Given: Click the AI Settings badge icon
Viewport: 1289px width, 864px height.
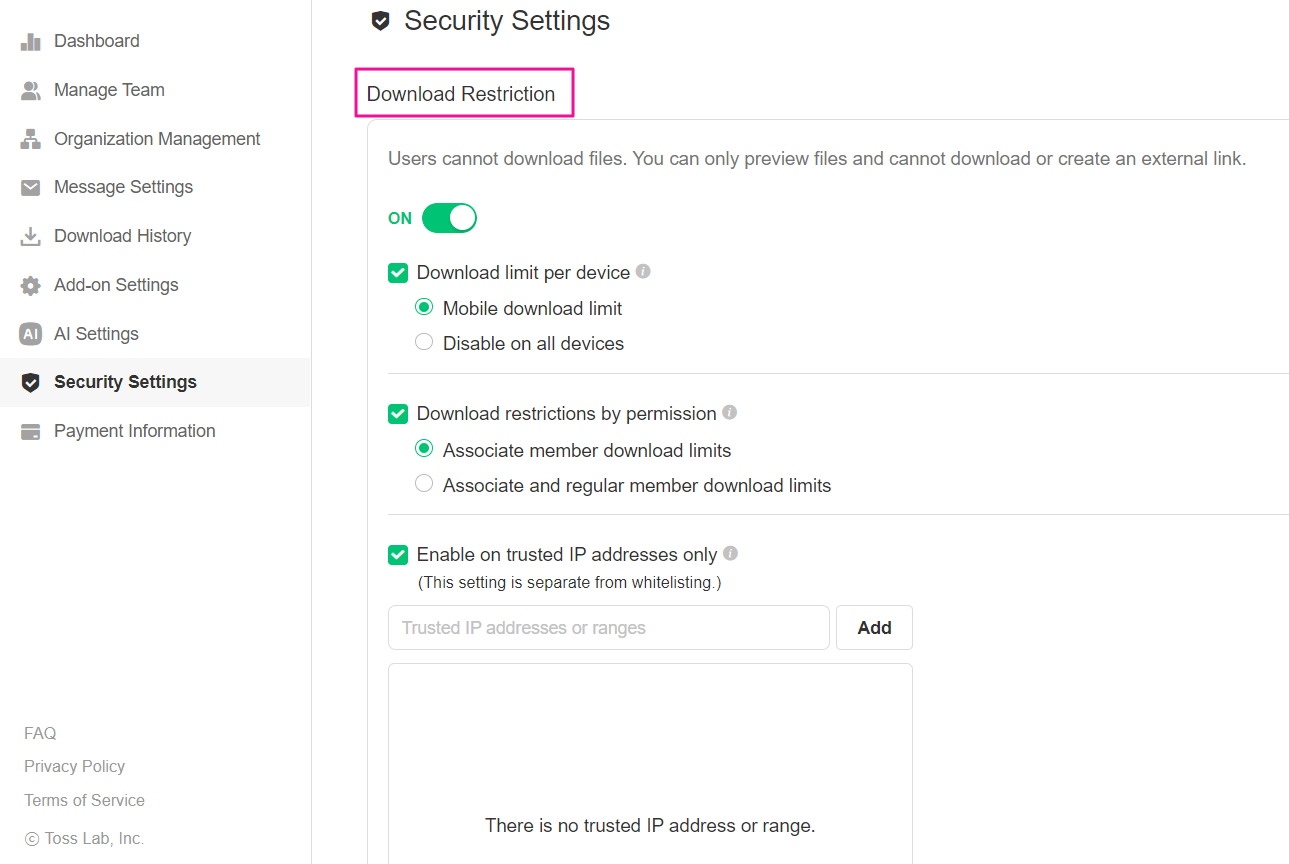Looking at the screenshot, I should coord(31,334).
